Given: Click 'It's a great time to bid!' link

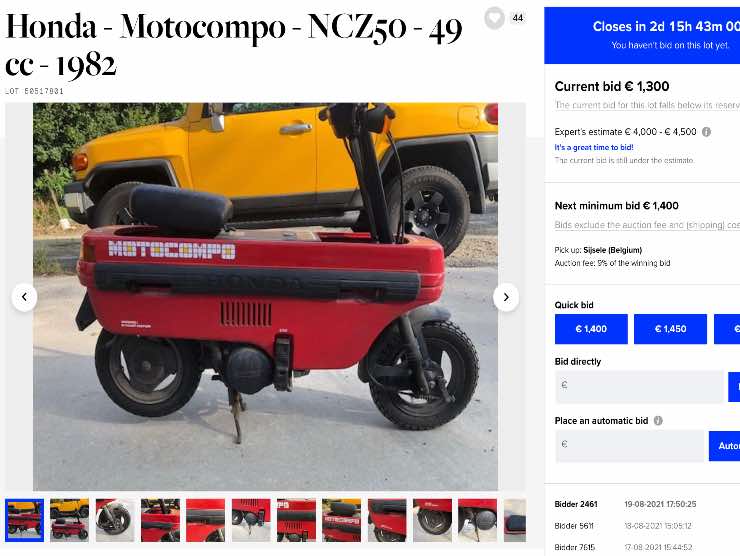Looking at the screenshot, I should point(594,147).
